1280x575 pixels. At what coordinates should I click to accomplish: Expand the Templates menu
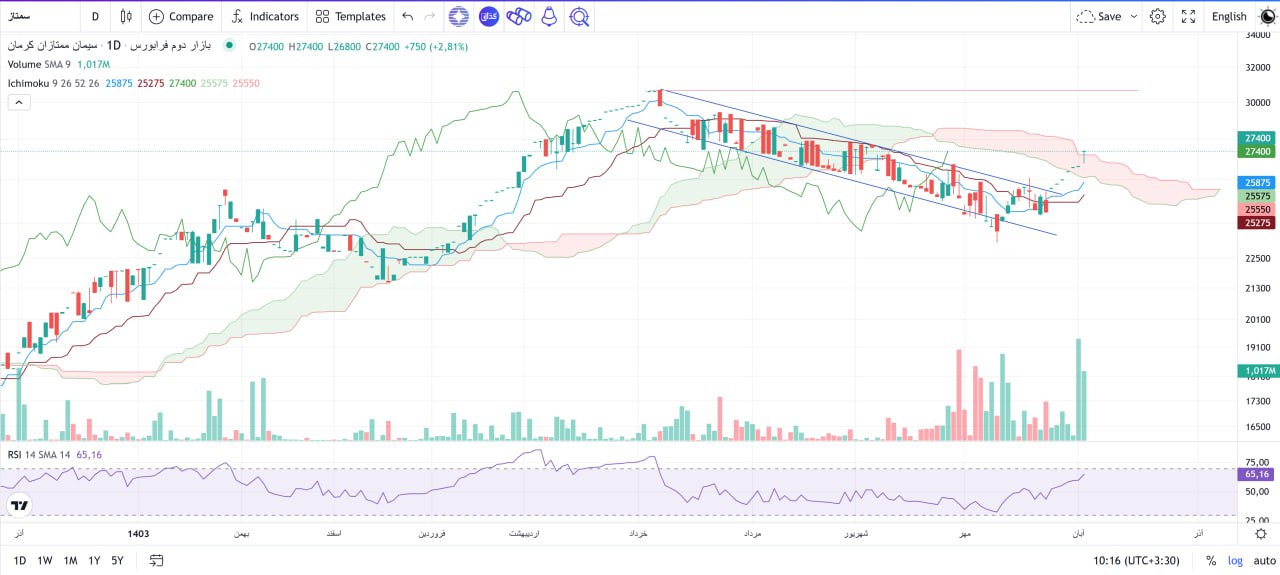coord(350,16)
